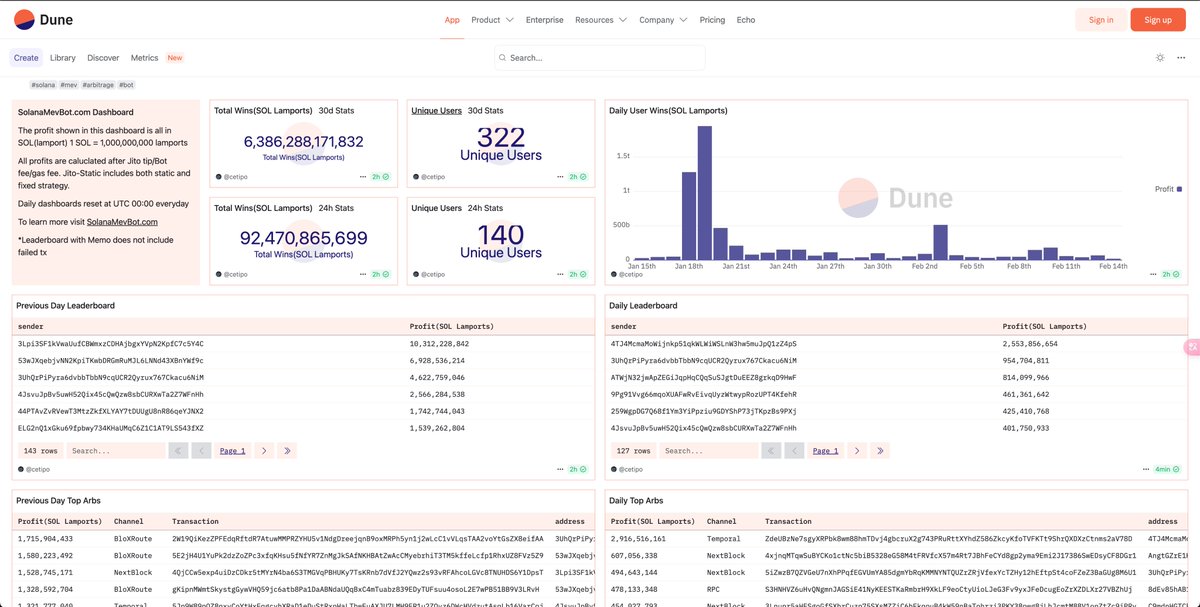Open the translate widget on the right edge
This screenshot has width=1200, height=607.
pyautogui.click(x=1192, y=346)
